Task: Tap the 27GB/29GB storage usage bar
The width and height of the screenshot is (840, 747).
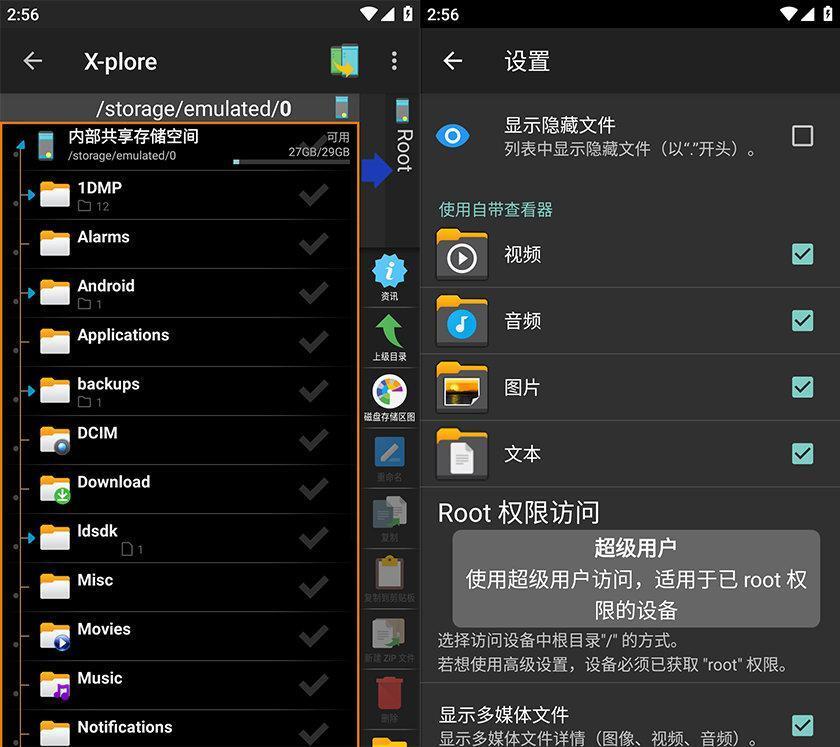Action: coord(292,161)
